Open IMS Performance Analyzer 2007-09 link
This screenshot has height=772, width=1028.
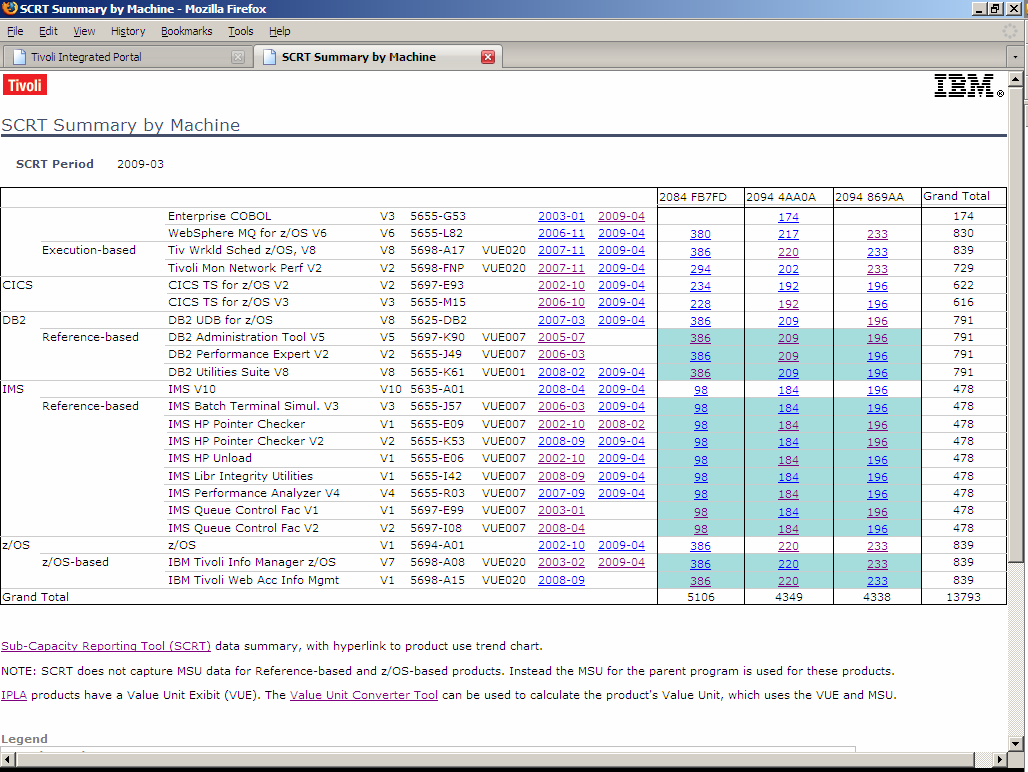(561, 493)
